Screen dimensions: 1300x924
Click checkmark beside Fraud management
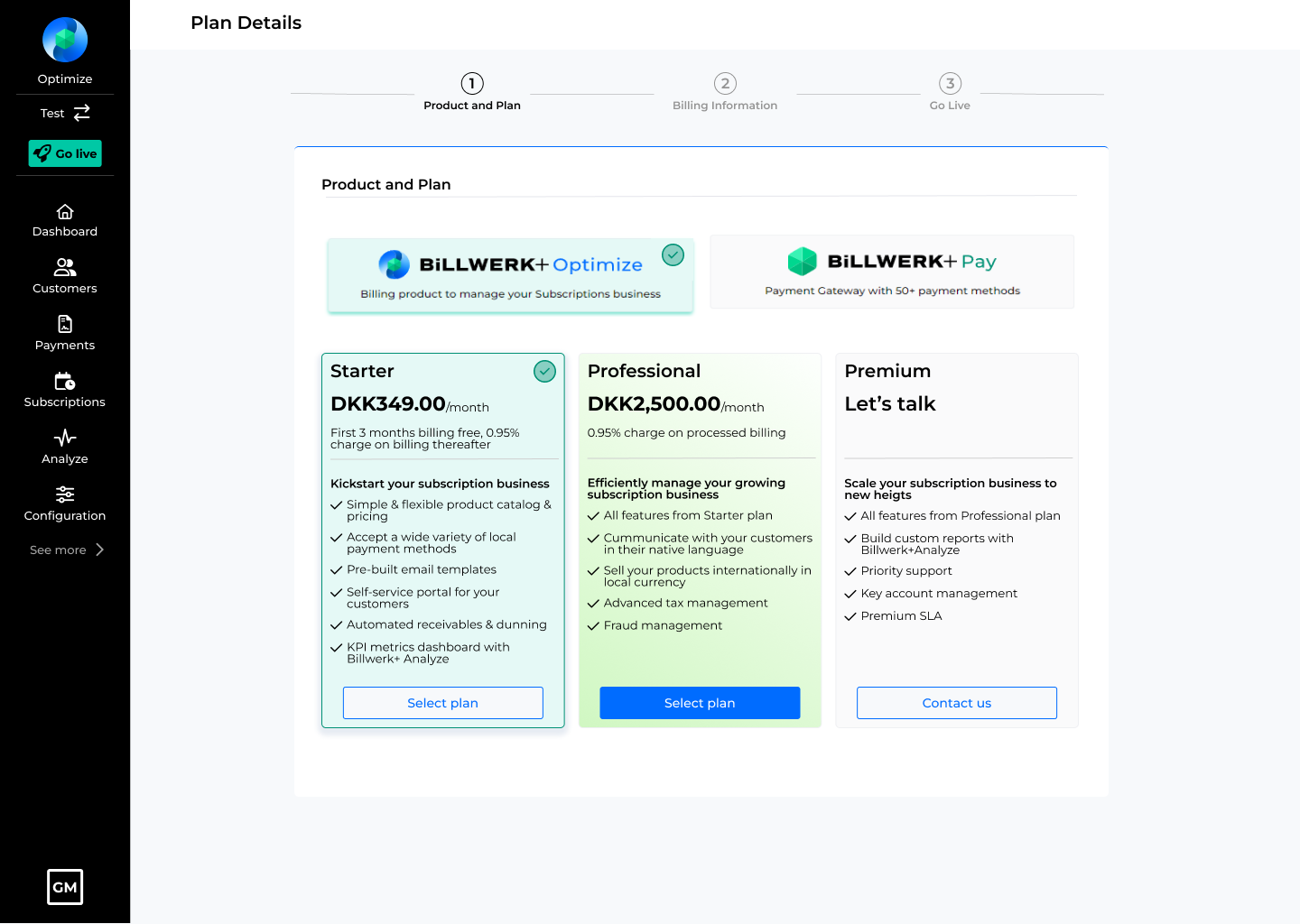(x=593, y=626)
